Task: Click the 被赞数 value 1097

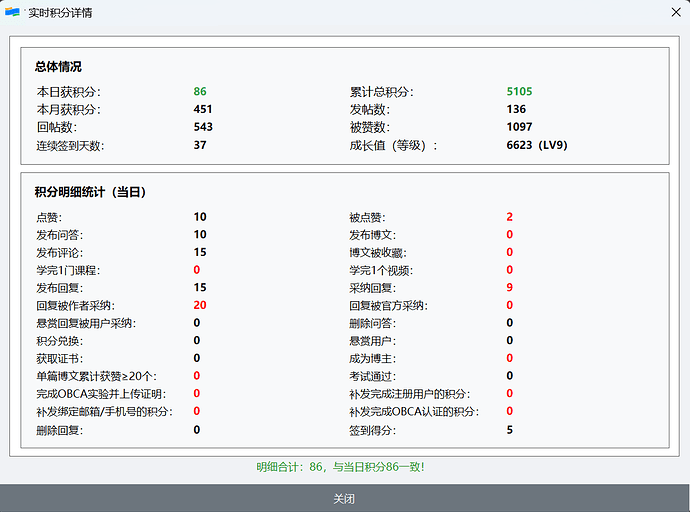Action: (x=519, y=127)
